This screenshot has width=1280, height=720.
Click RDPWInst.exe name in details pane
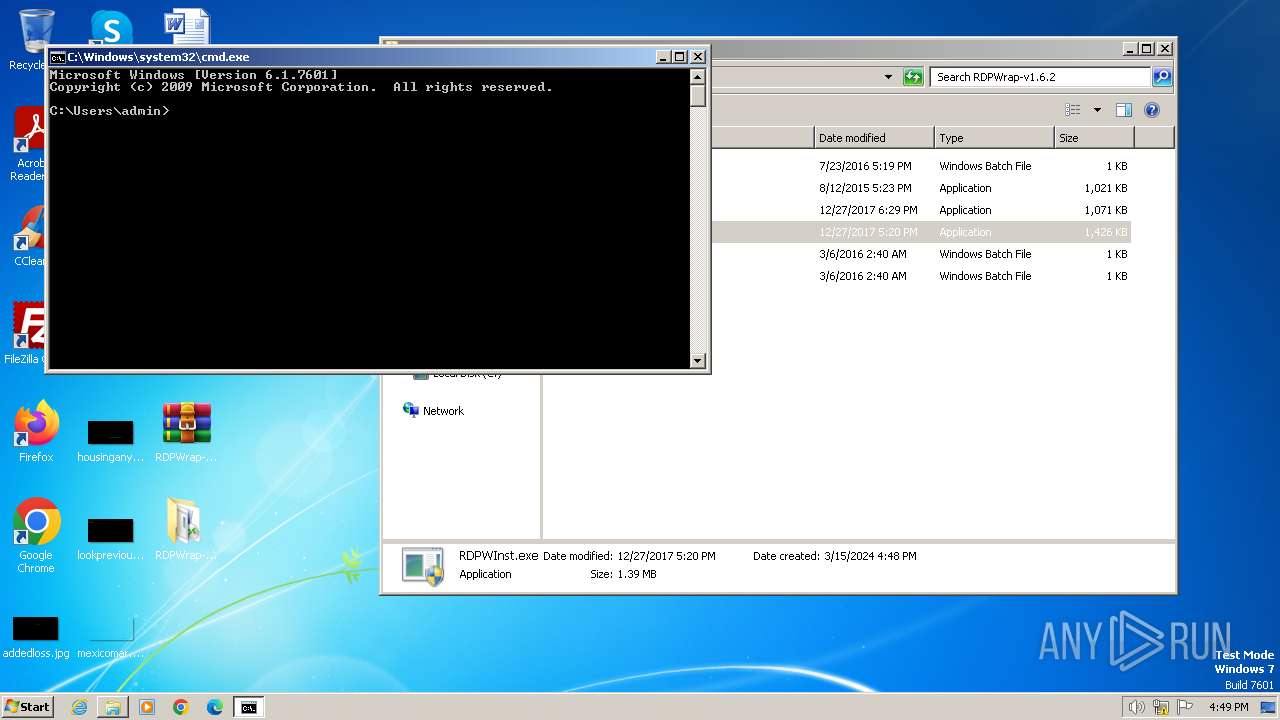pyautogui.click(x=498, y=556)
